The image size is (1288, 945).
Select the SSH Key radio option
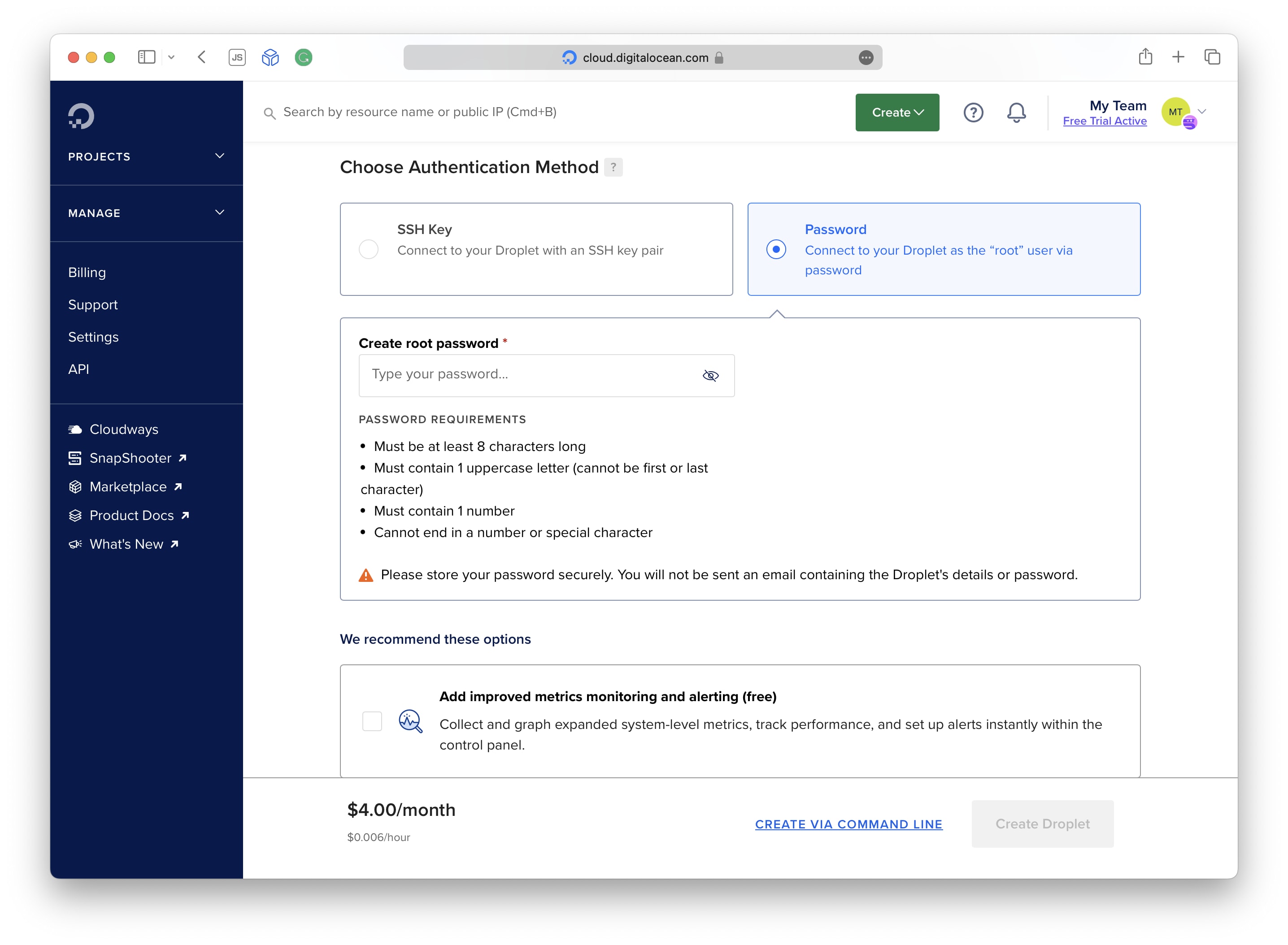(369, 249)
